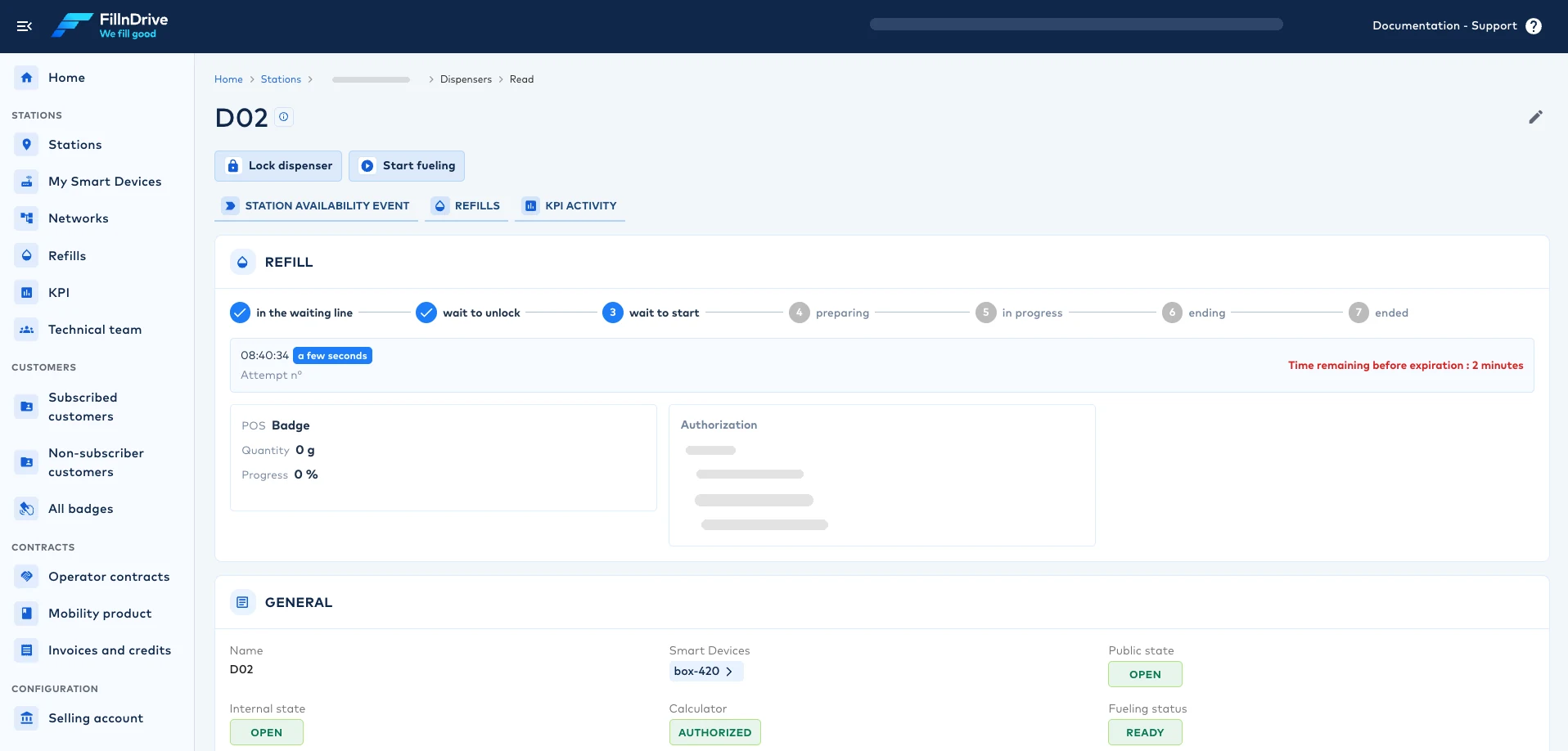Switch to the KPI Activity tab
The image size is (1568, 751).
[x=570, y=206]
